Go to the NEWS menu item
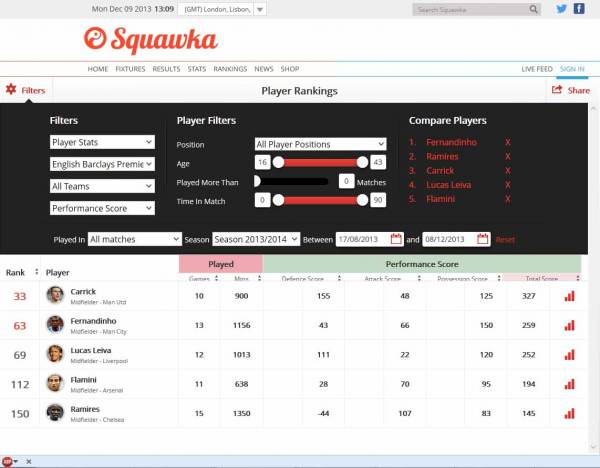 coord(264,69)
